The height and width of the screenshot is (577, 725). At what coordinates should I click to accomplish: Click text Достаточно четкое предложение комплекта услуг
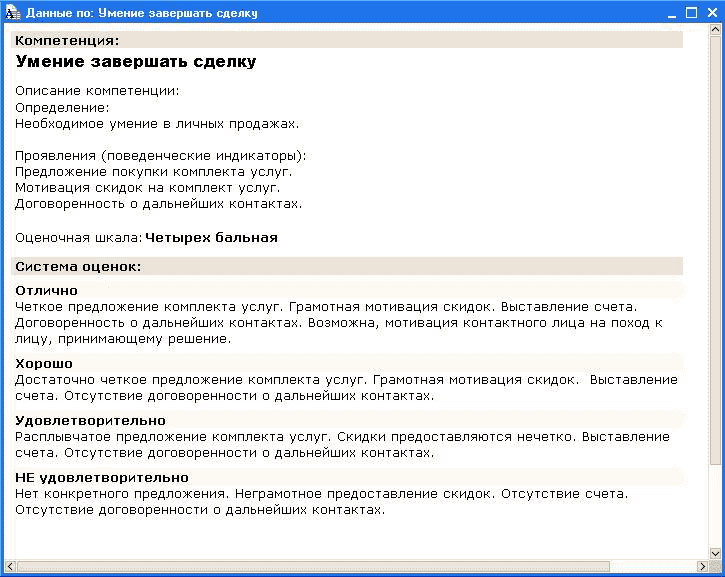tap(190, 380)
